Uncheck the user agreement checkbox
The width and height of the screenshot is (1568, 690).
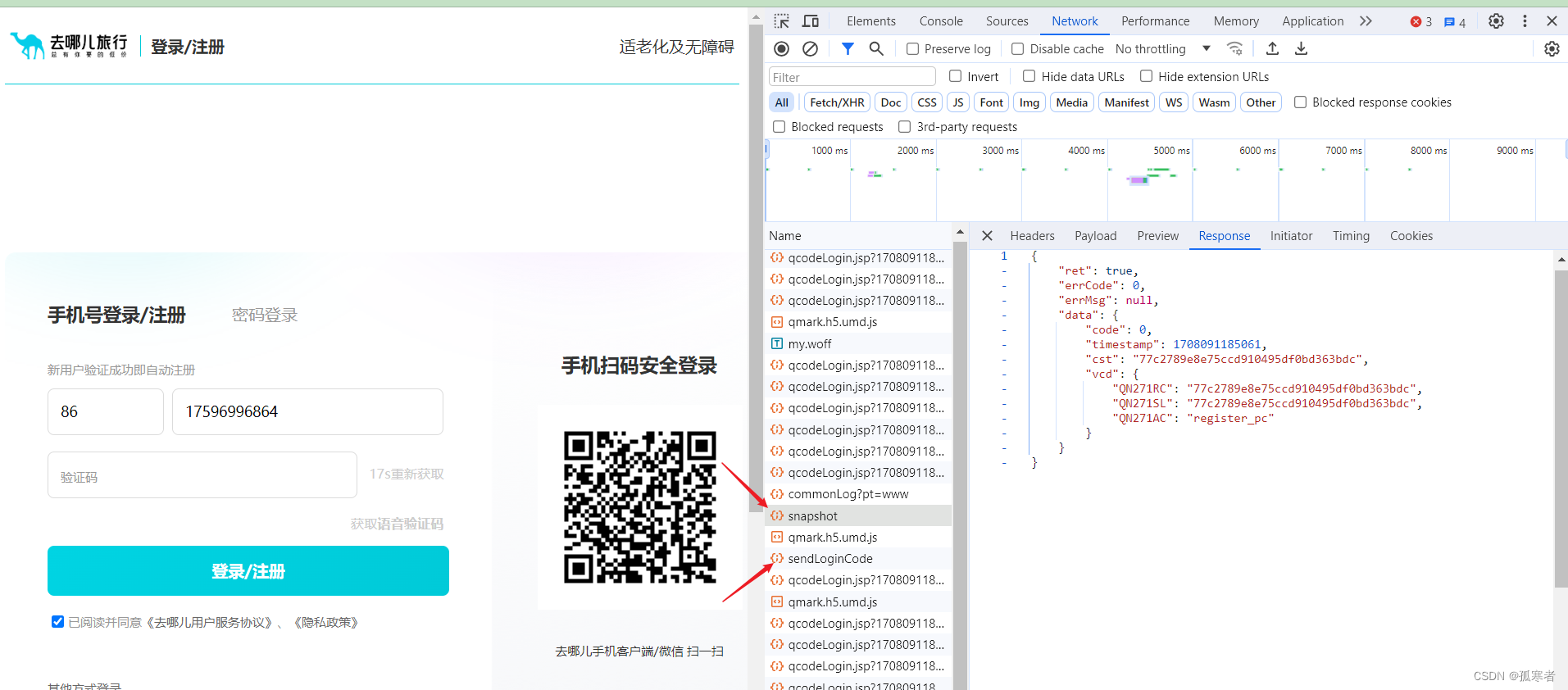pyautogui.click(x=57, y=622)
